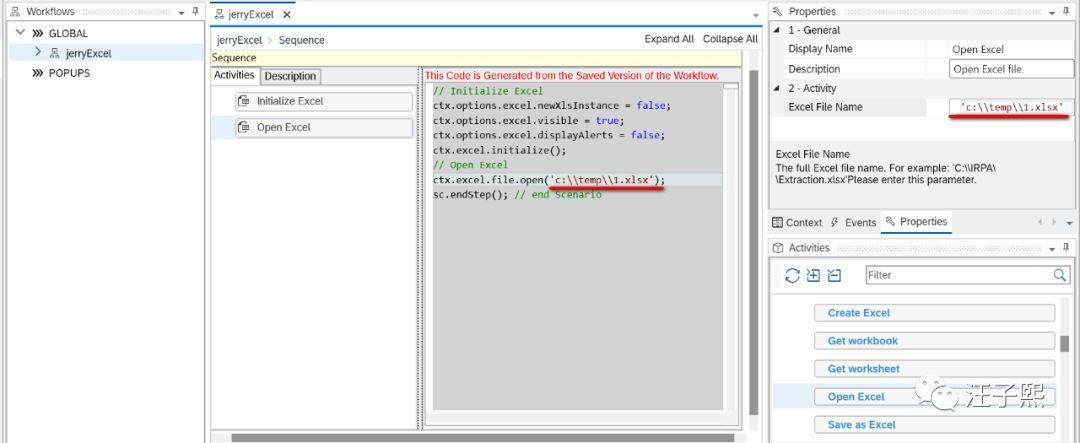Image resolution: width=1080 pixels, height=443 pixels.
Task: Click the sc.endStep() code line
Action: (517, 195)
